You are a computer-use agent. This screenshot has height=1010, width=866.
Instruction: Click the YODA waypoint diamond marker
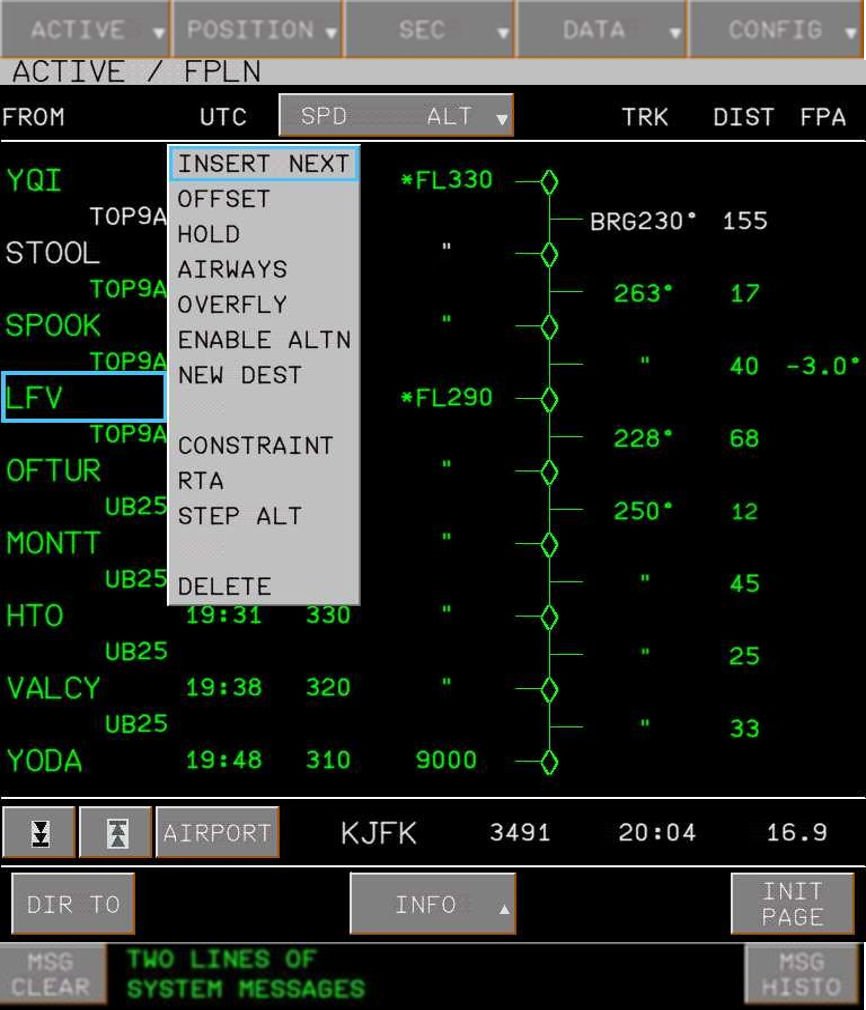click(549, 762)
